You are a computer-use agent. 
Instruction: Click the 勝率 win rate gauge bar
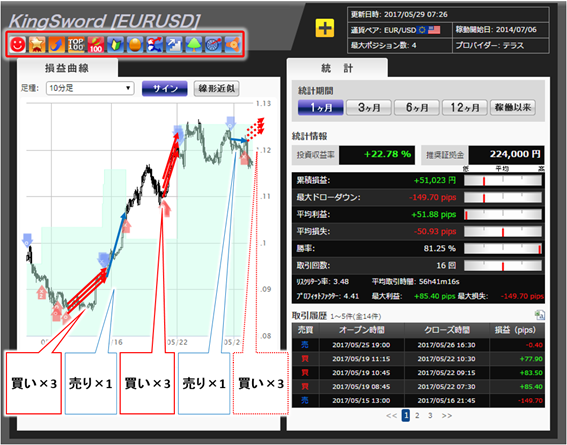click(503, 248)
